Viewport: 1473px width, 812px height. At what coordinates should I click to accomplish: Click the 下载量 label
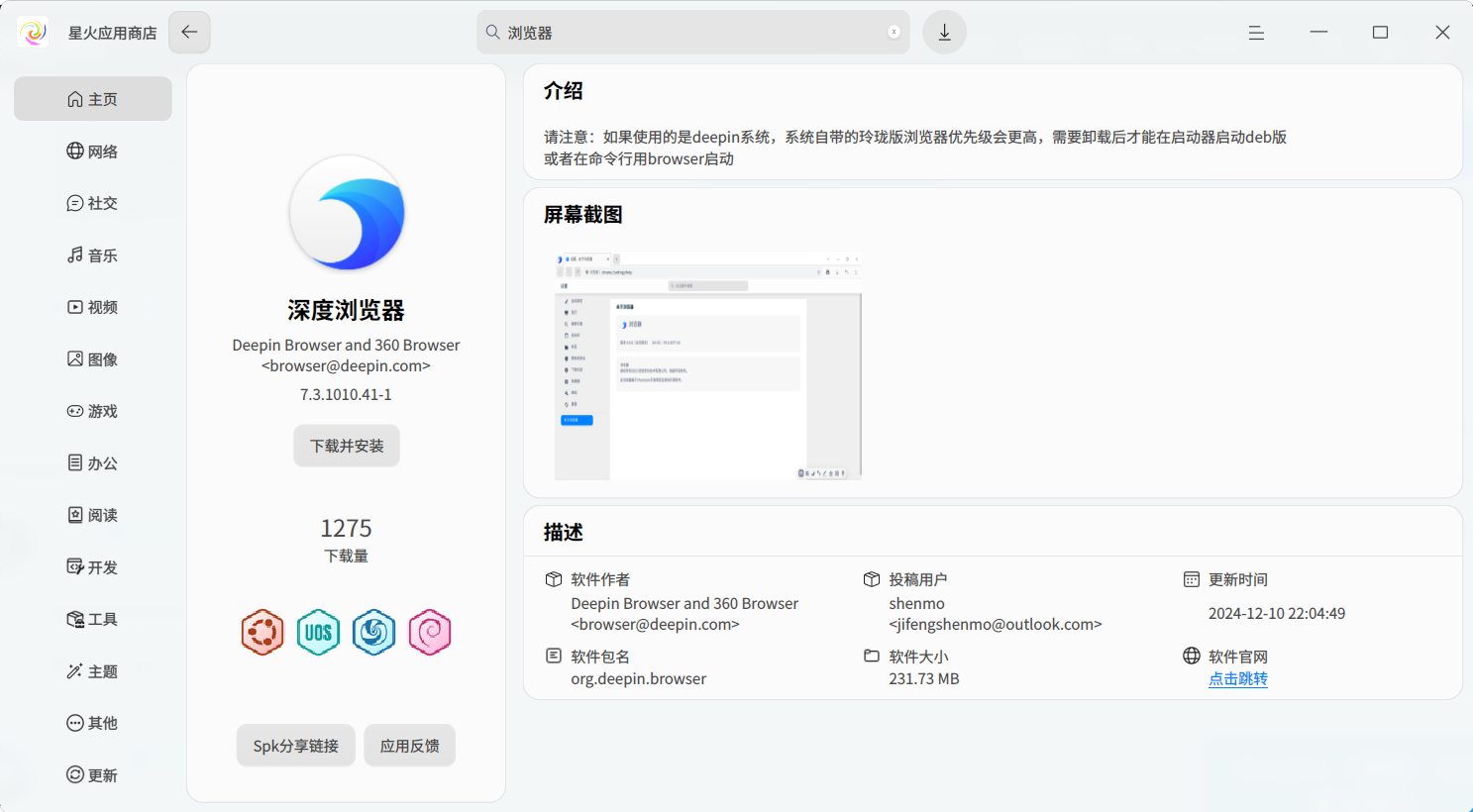[x=346, y=556]
